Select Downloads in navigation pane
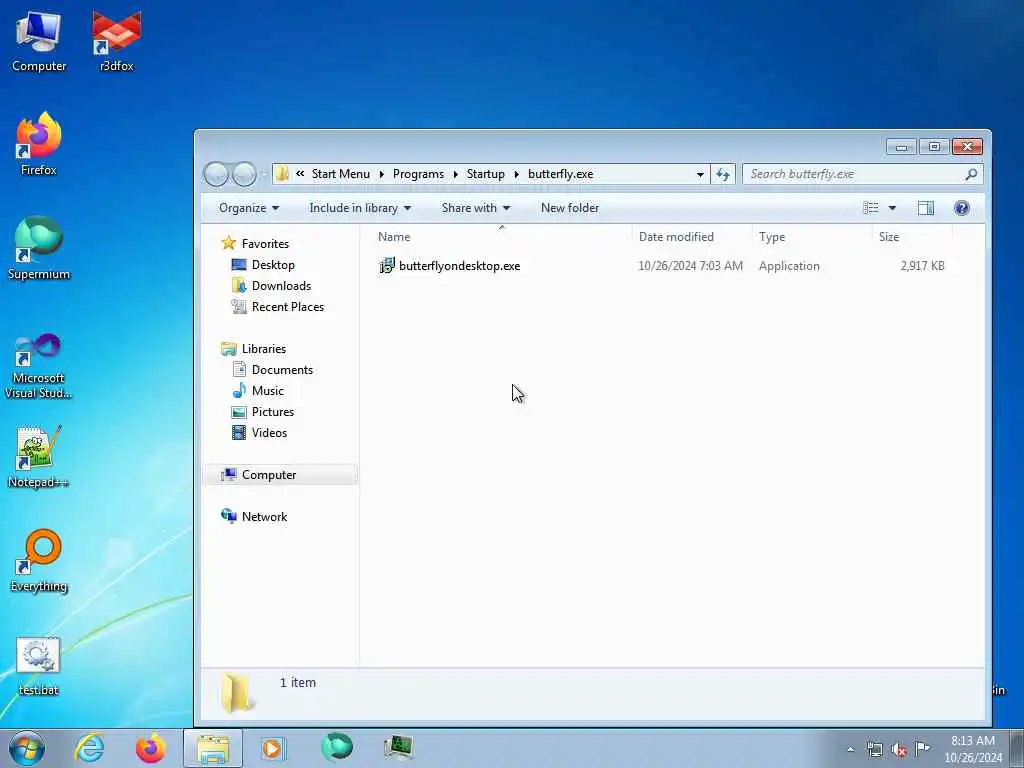 coord(281,285)
